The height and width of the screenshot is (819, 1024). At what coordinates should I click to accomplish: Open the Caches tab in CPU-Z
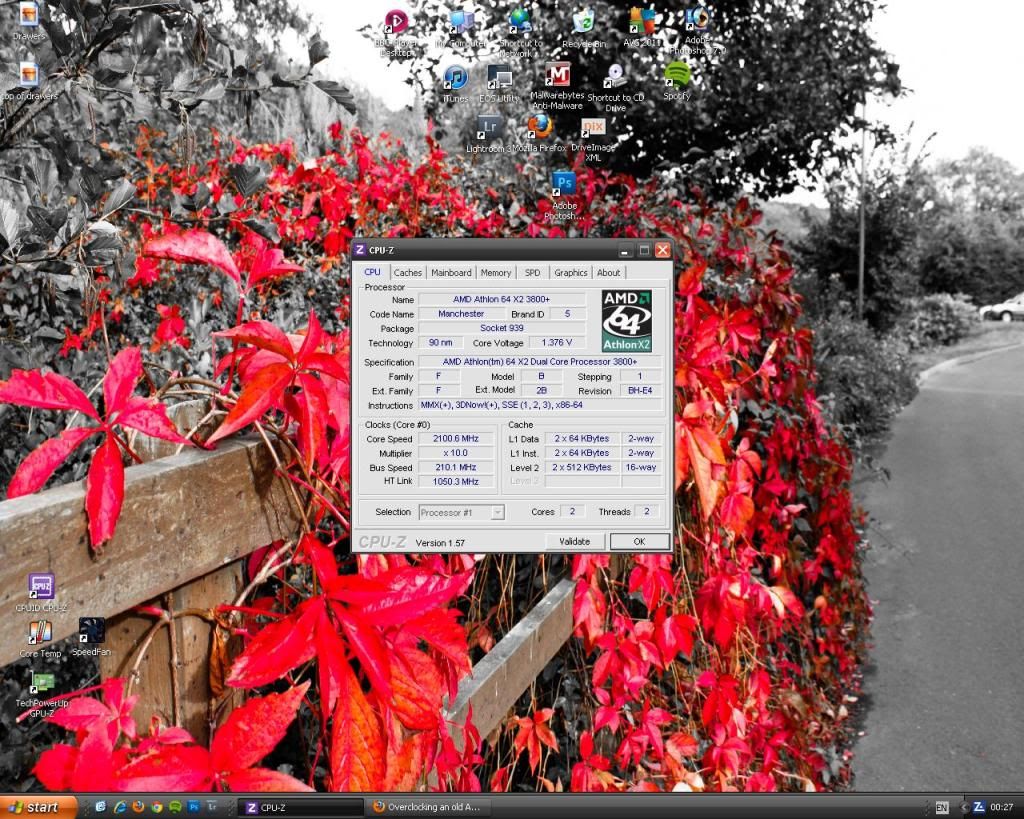point(408,272)
